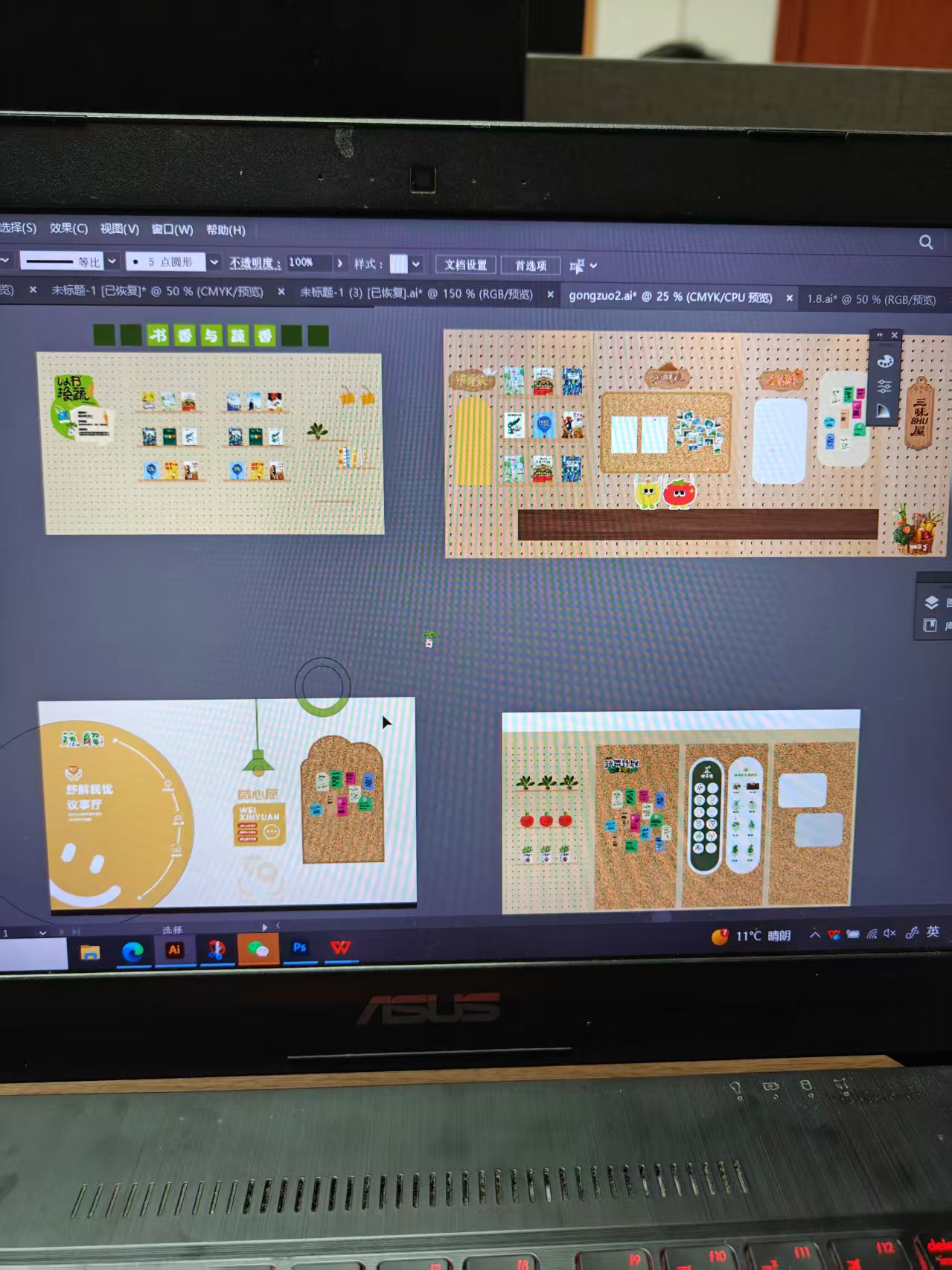Open the Libraries panel icon
The width and height of the screenshot is (952, 1270).
coord(930,625)
